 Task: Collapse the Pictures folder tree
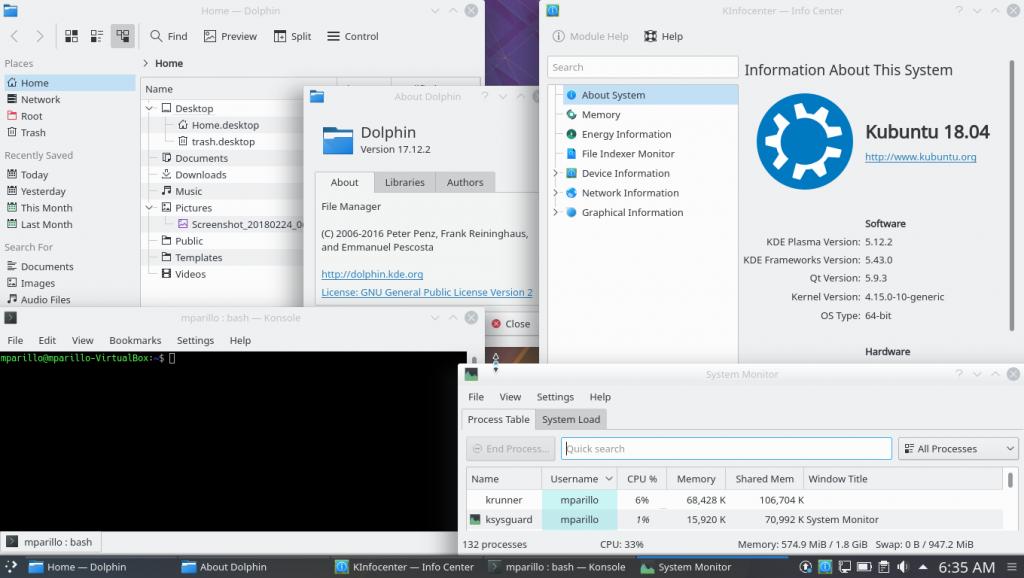pyautogui.click(x=150, y=208)
